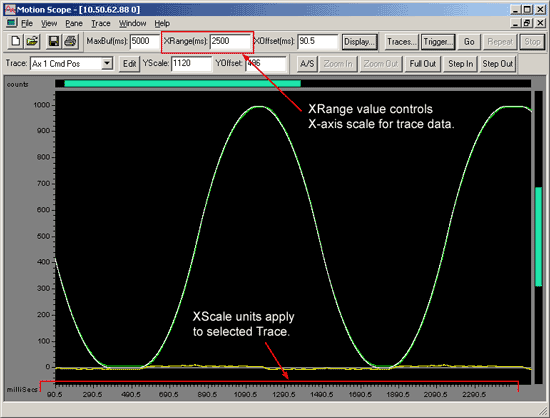Open a file with folder icon

32,41
